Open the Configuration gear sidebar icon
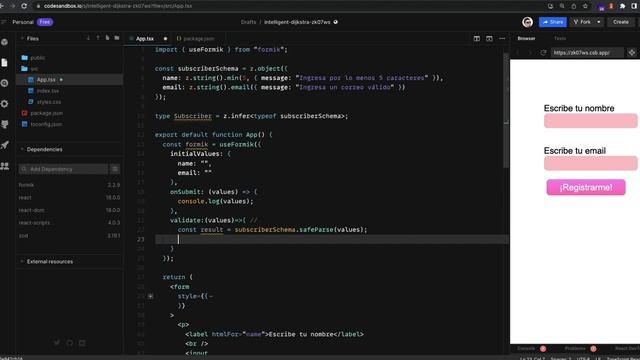Image resolution: width=640 pixels, height=360 pixels. (x=4, y=104)
